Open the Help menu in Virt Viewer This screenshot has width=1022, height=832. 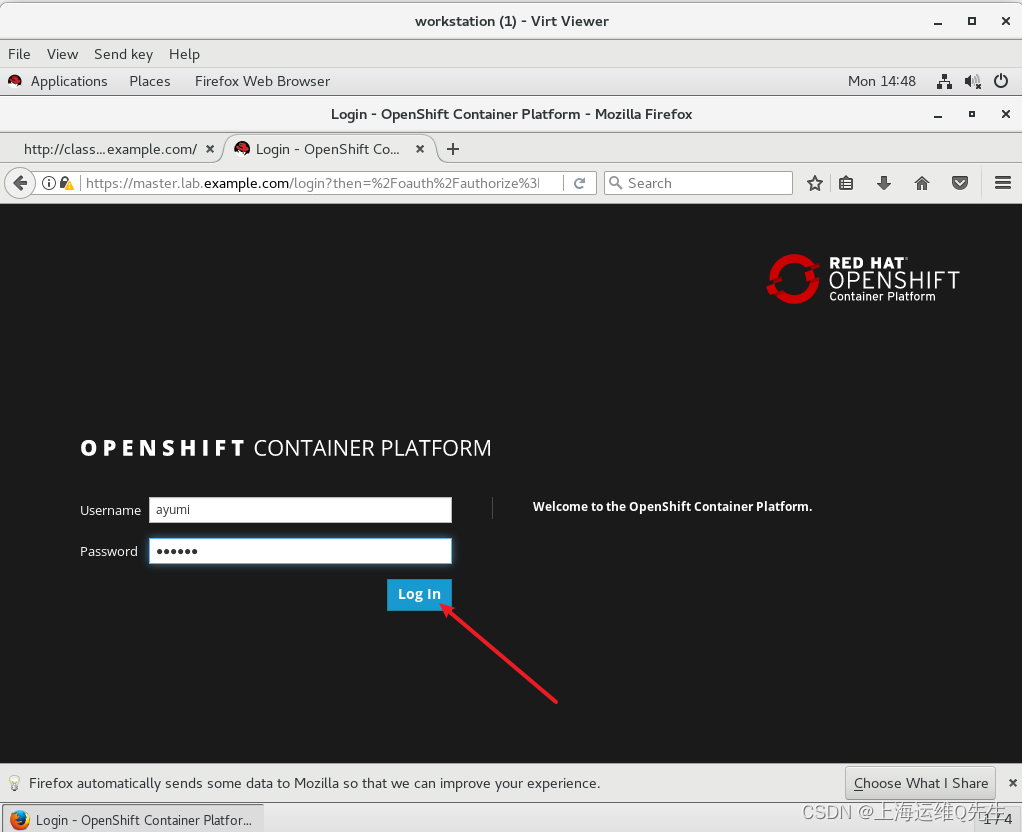pos(184,54)
